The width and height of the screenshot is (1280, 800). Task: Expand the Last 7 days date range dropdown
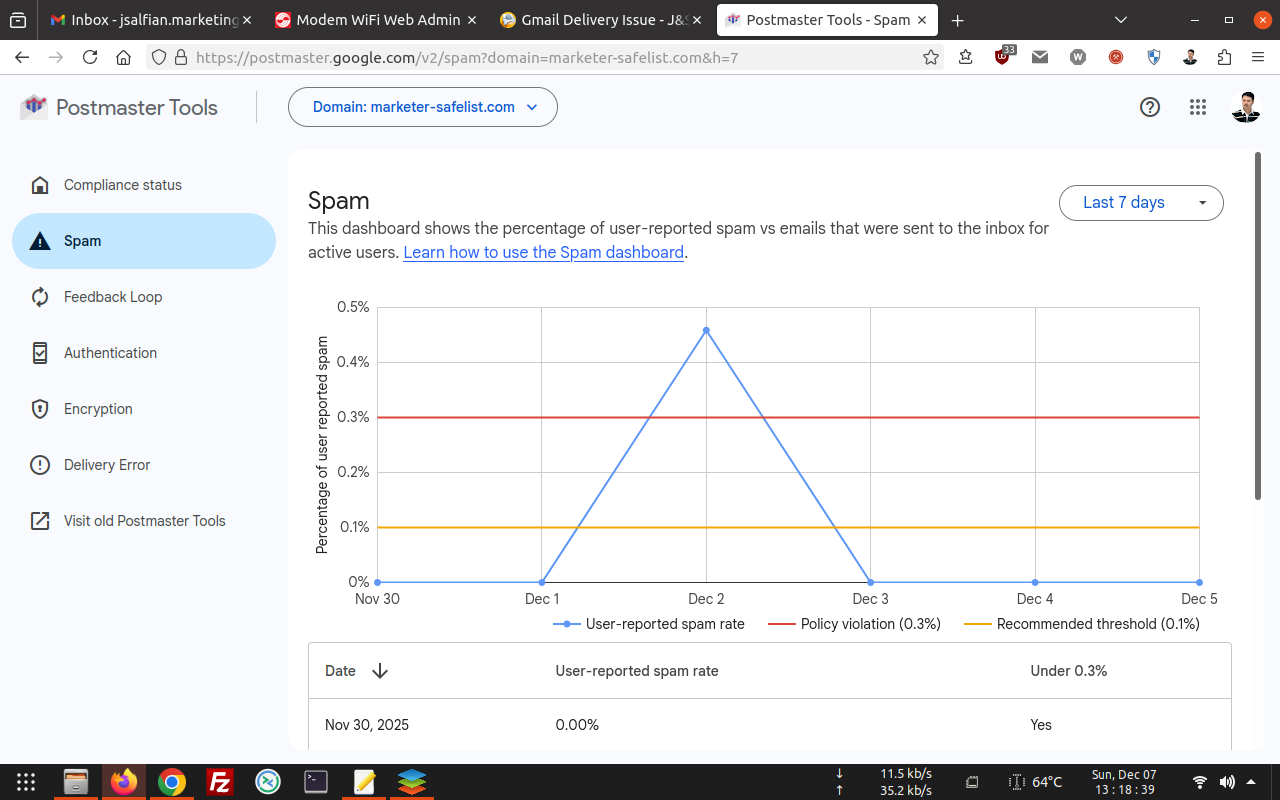click(x=1140, y=202)
